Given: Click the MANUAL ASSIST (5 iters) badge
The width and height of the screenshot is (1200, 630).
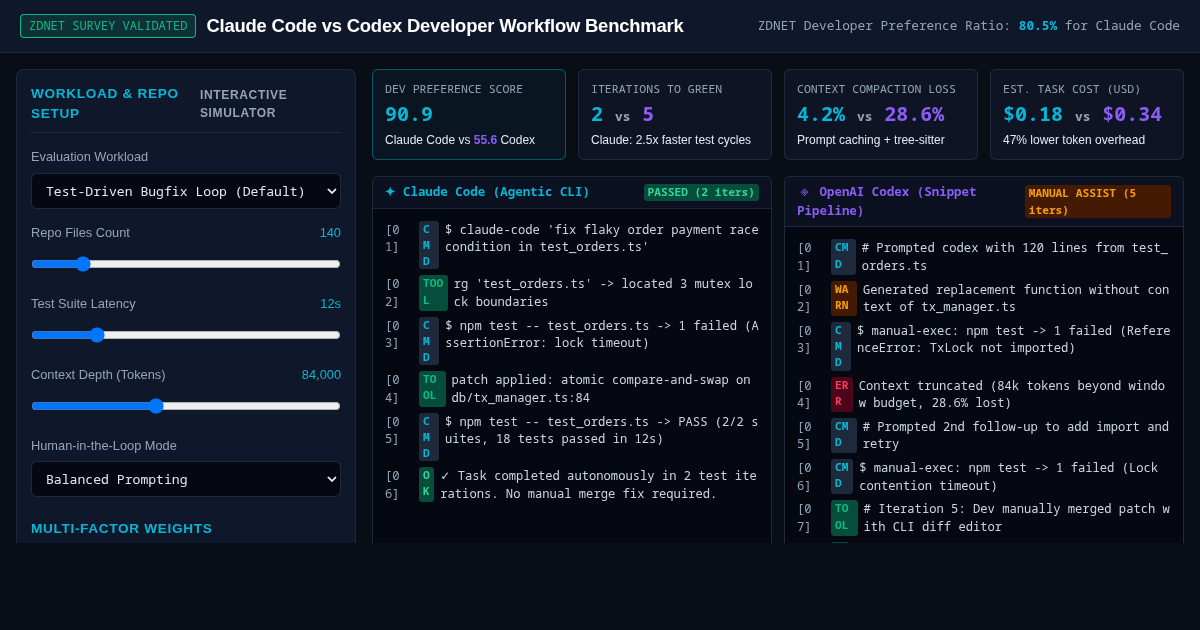Looking at the screenshot, I should point(1098,201).
